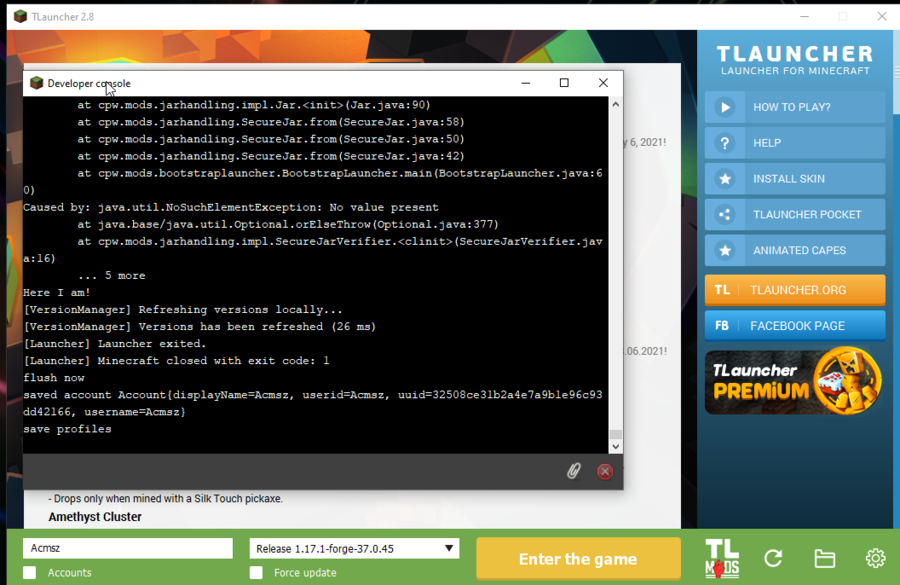Enable the Accounts checkbox
900x585 pixels.
click(x=29, y=572)
